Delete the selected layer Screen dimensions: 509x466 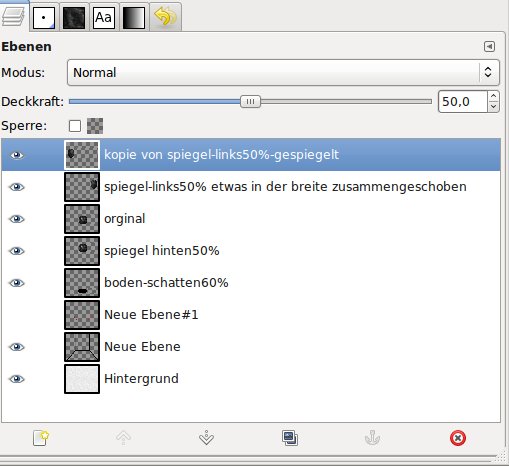(x=458, y=438)
